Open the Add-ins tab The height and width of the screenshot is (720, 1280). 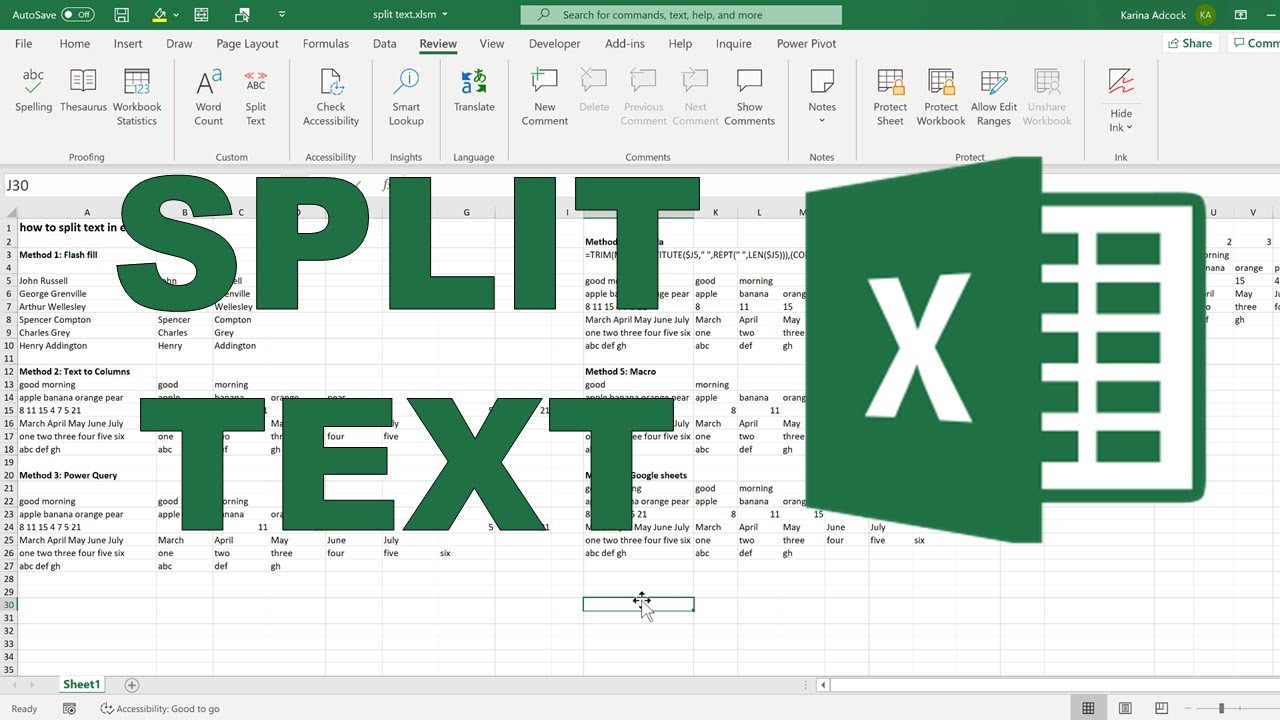625,44
